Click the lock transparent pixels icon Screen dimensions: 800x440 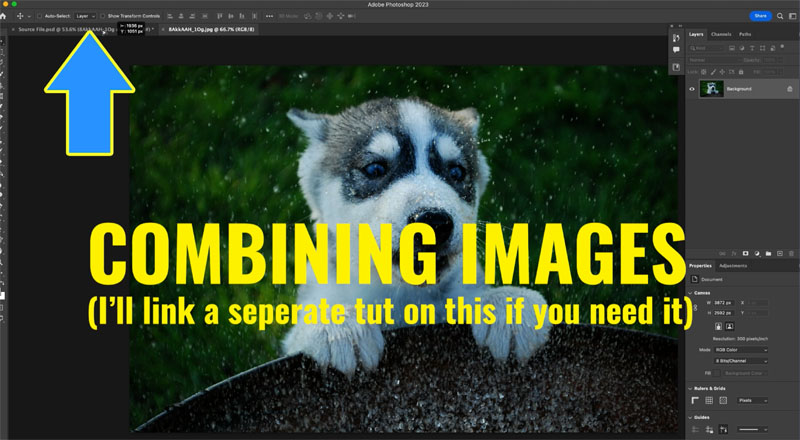[x=705, y=72]
